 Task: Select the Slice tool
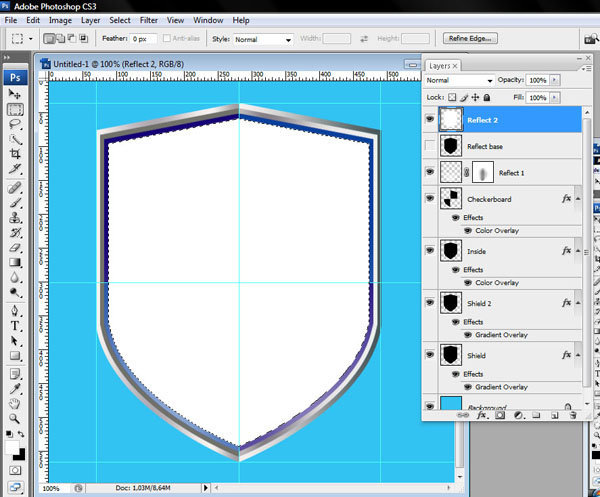(15, 169)
